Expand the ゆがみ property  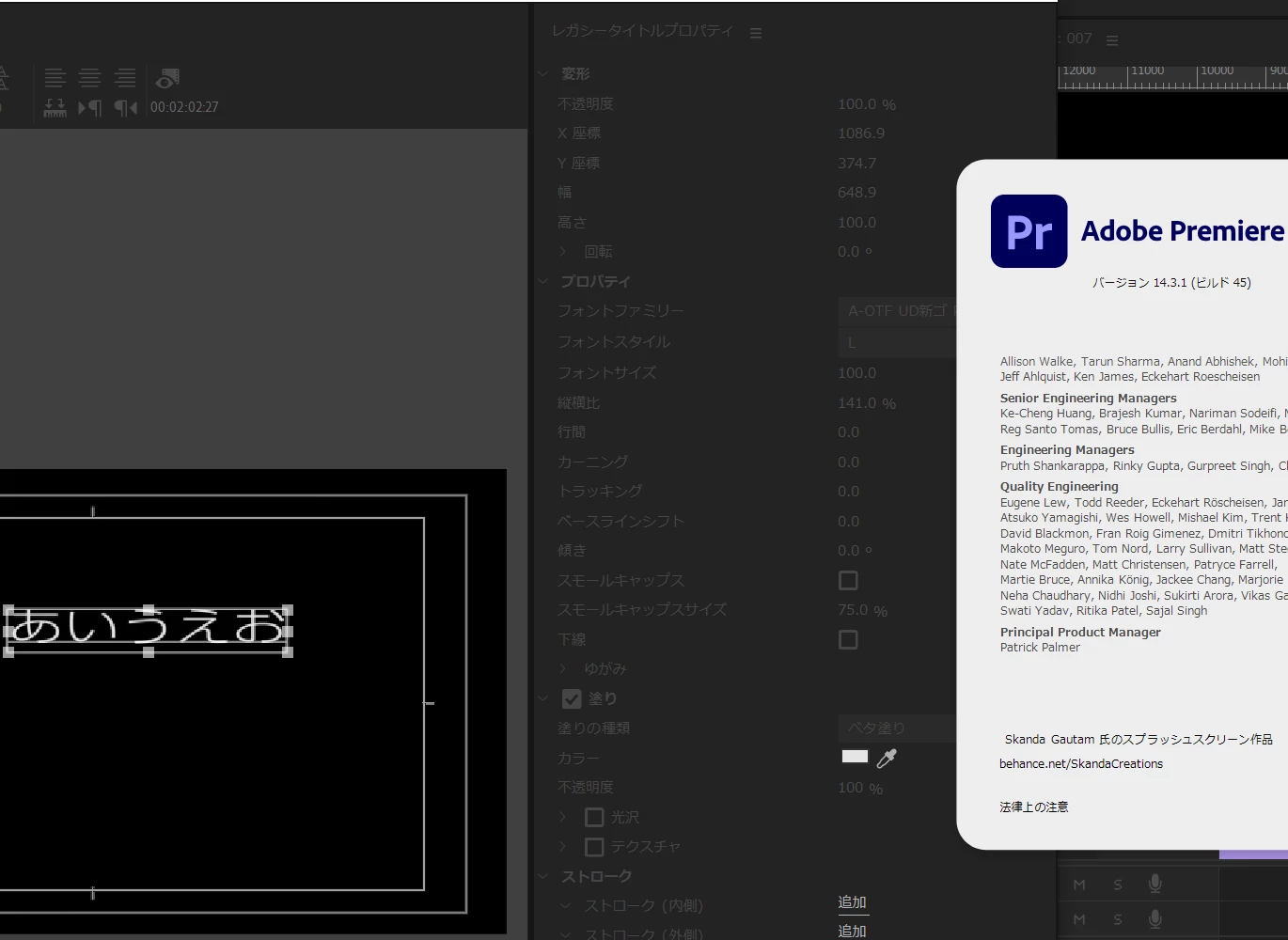564,668
